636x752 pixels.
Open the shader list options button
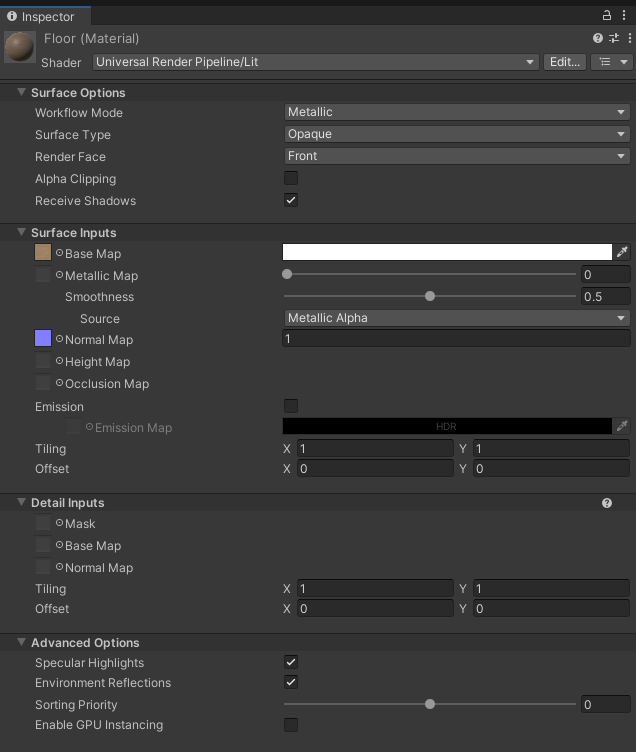tap(612, 62)
